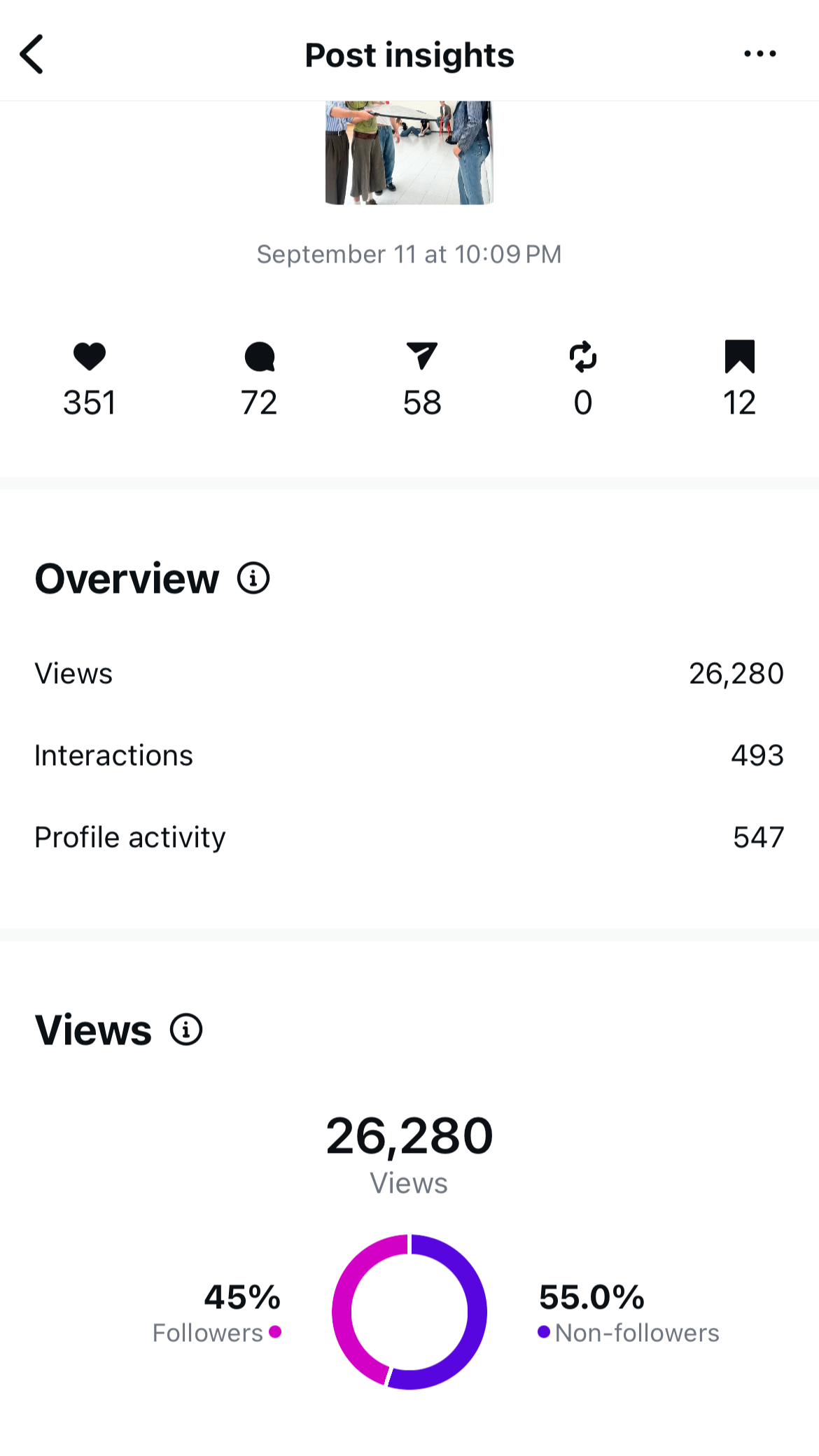Image resolution: width=819 pixels, height=1456 pixels.
Task: Select the Interactions row showing 493
Action: point(409,755)
